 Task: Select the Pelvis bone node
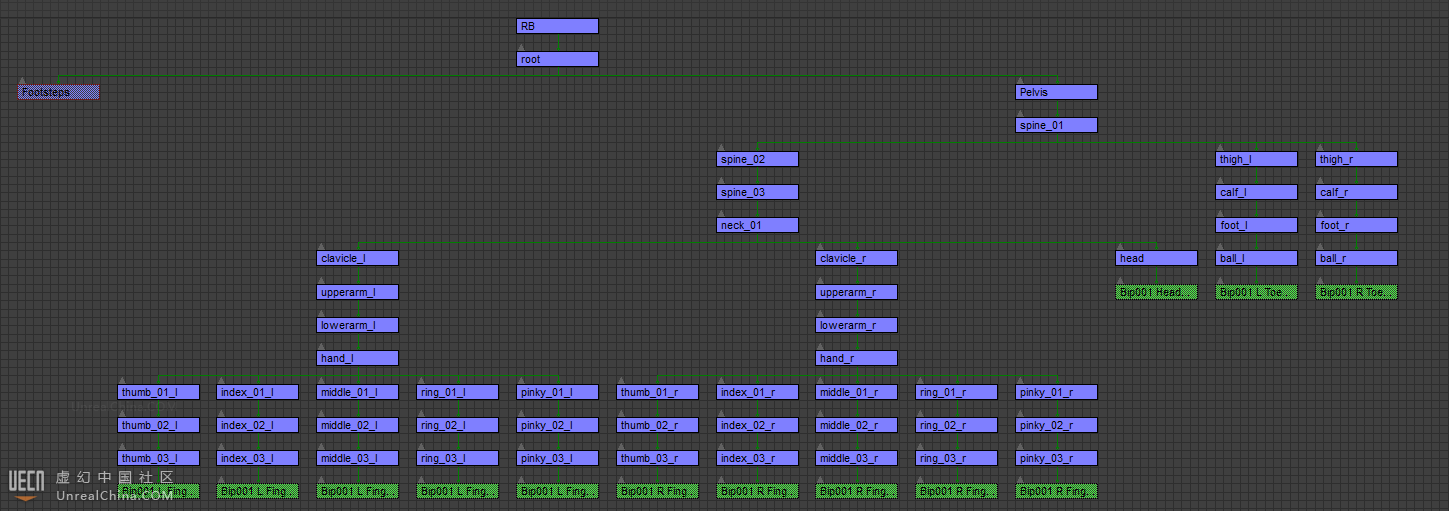(1056, 92)
